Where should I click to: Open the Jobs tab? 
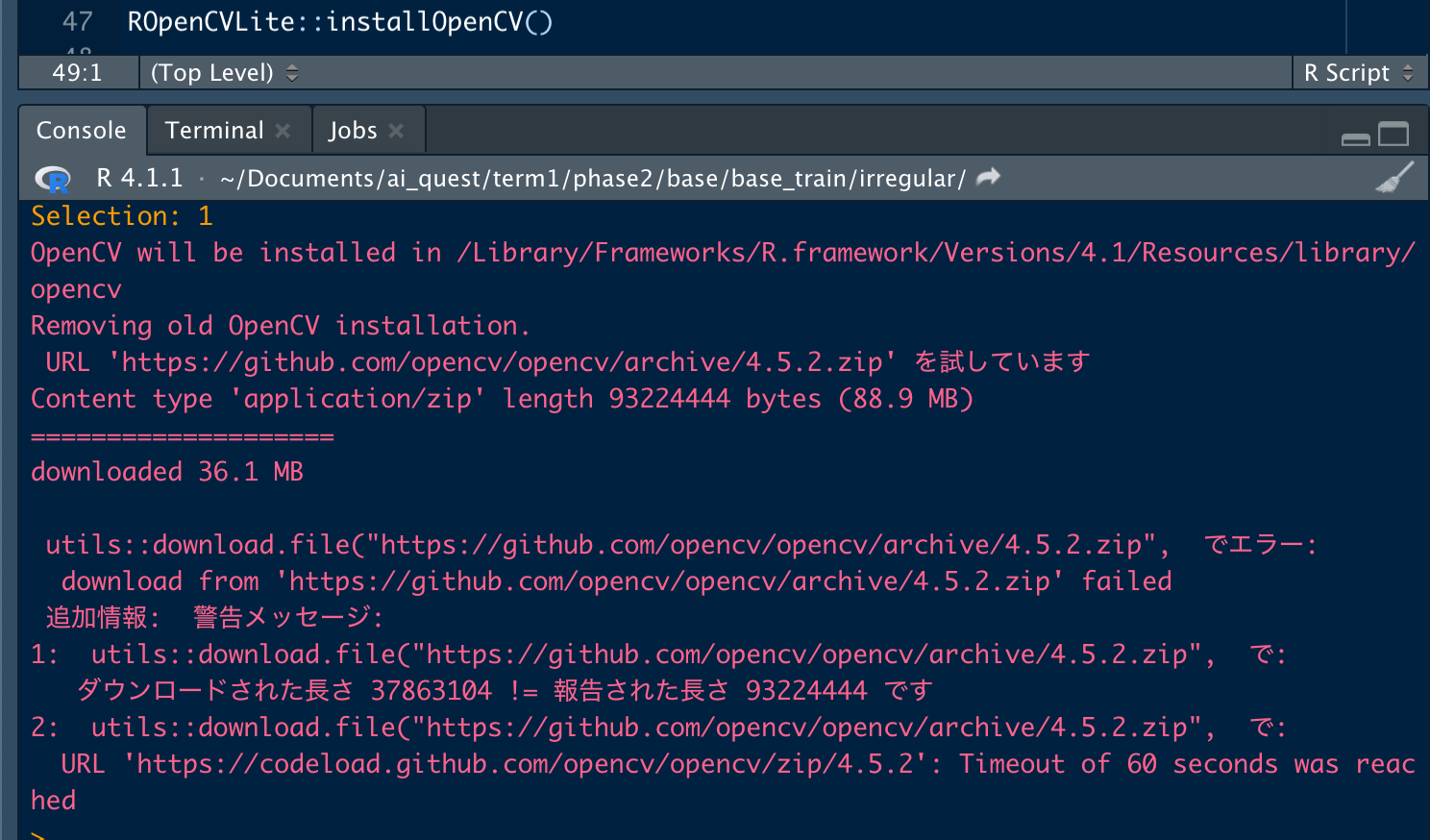click(x=353, y=131)
